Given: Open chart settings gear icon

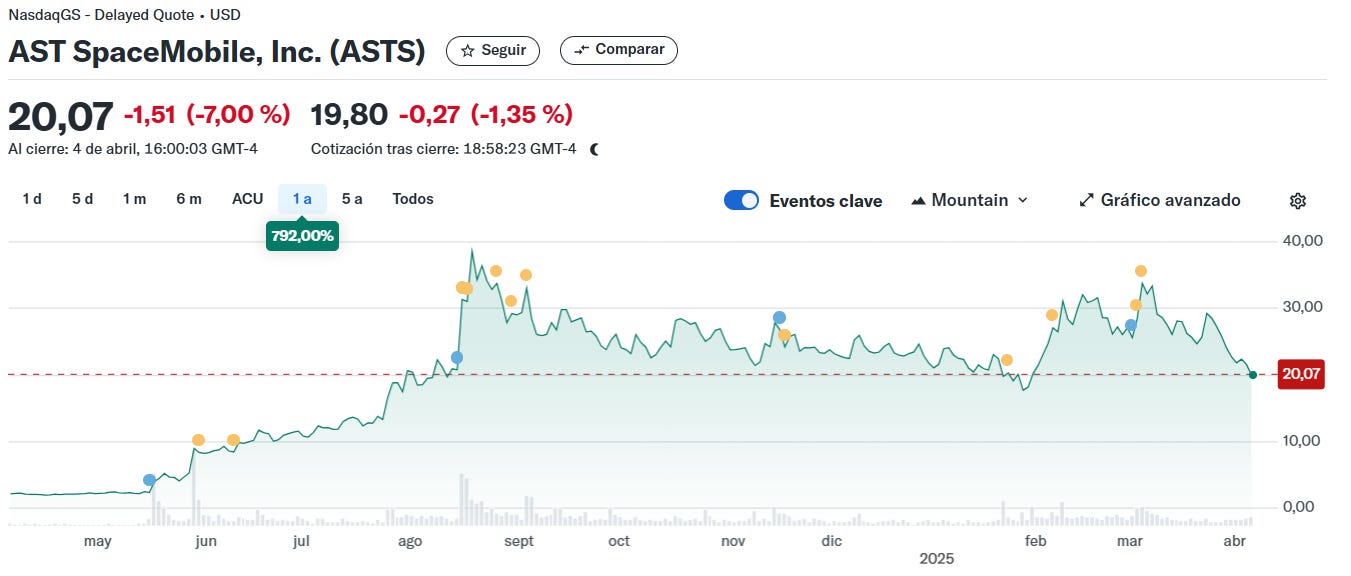Looking at the screenshot, I should (1298, 201).
